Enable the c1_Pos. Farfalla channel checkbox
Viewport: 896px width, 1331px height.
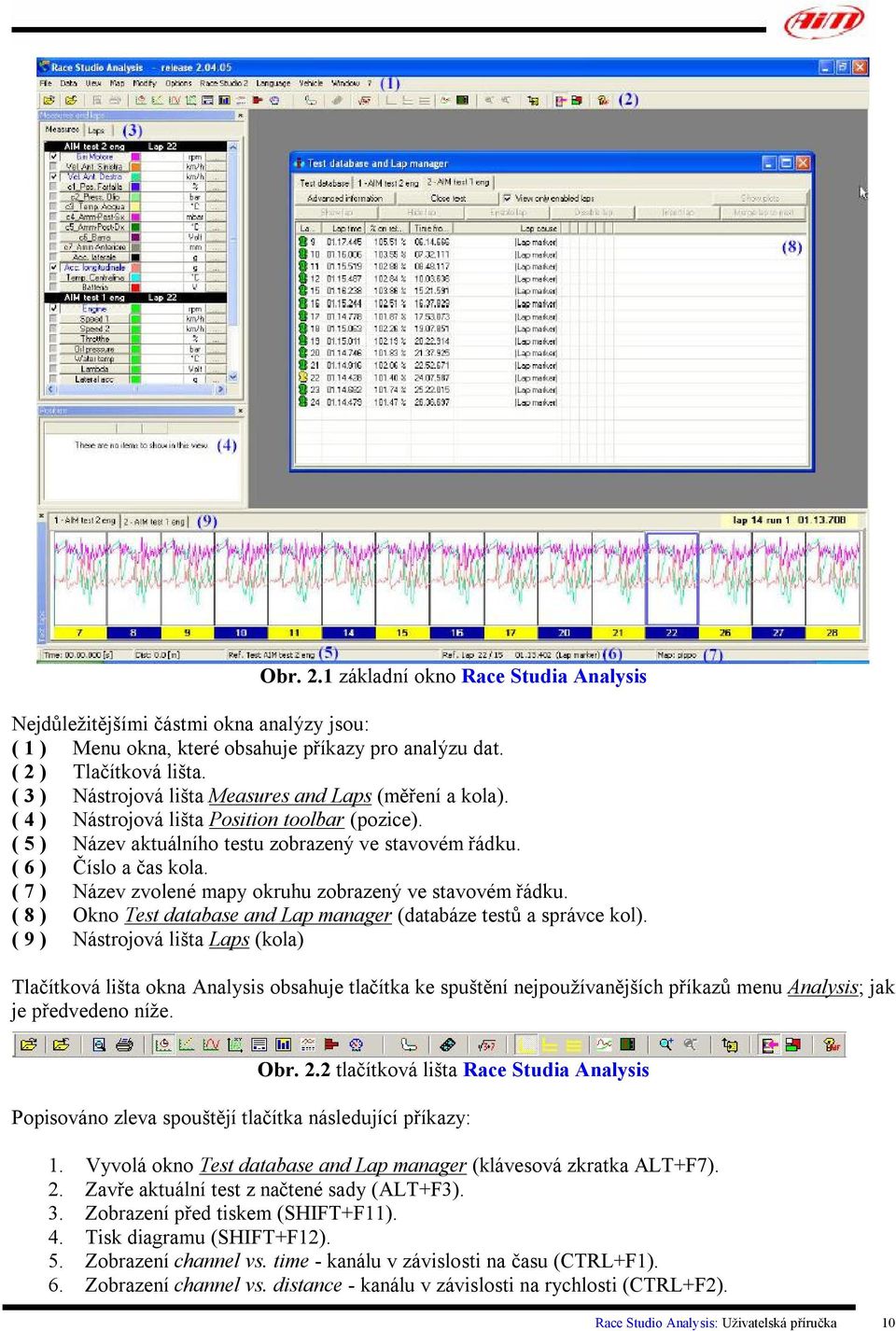pyautogui.click(x=53, y=187)
